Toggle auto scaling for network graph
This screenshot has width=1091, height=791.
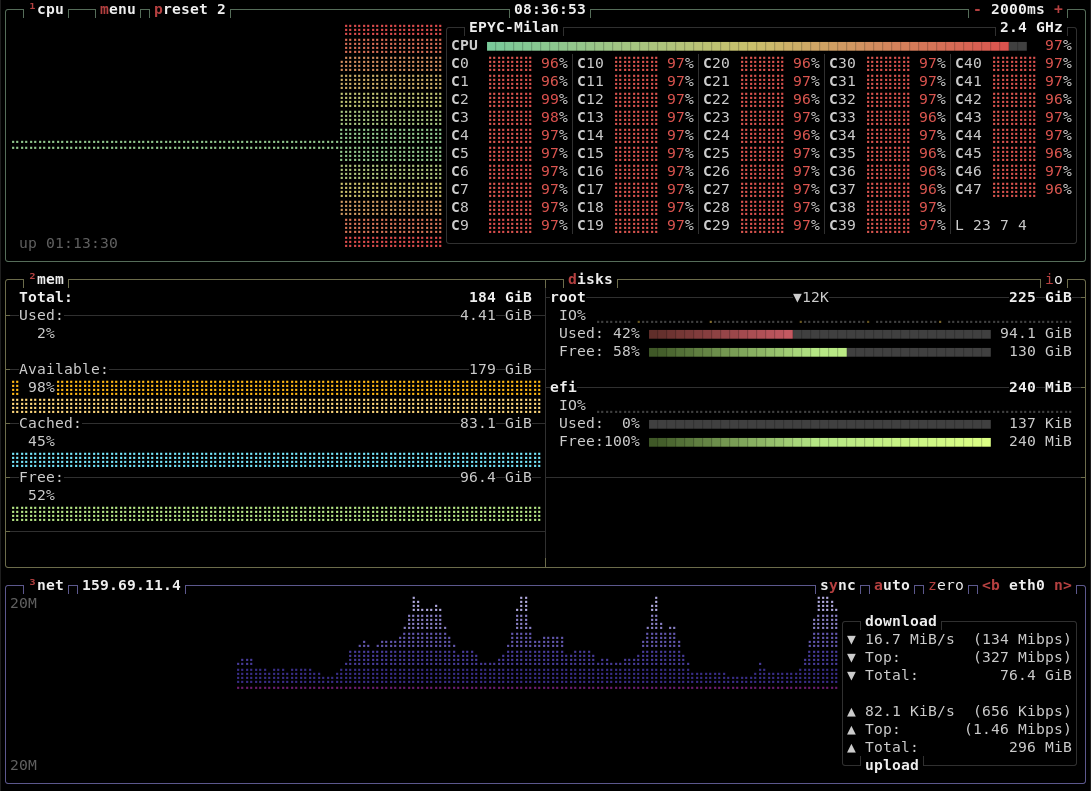(x=892, y=585)
